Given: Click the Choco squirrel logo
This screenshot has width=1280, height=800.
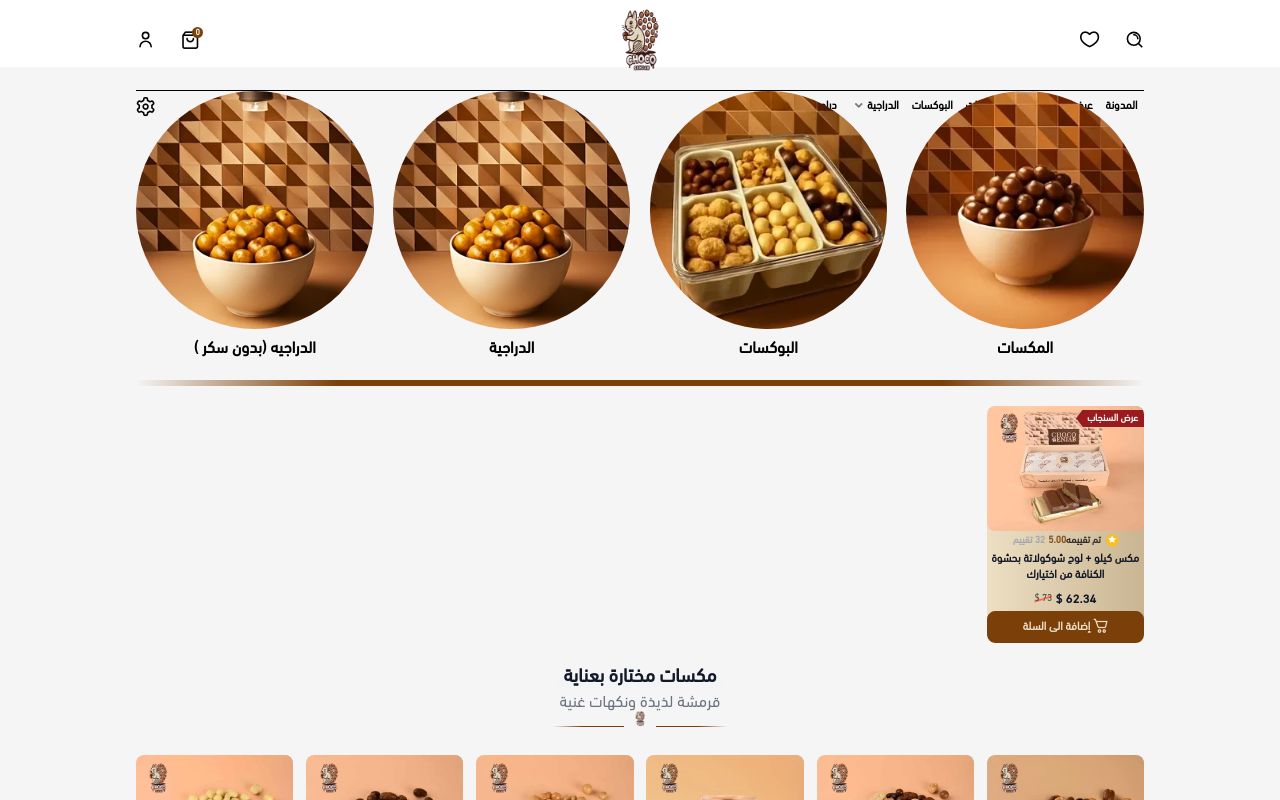Looking at the screenshot, I should pyautogui.click(x=640, y=39).
